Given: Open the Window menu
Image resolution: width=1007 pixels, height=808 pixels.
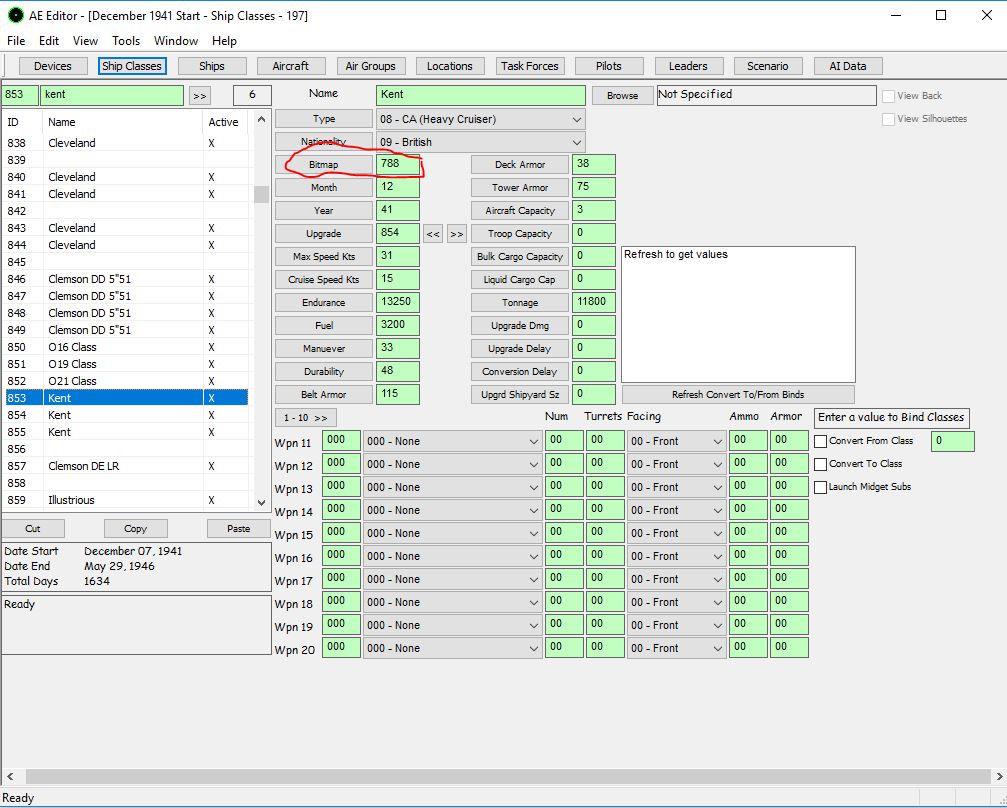Looking at the screenshot, I should coord(175,40).
